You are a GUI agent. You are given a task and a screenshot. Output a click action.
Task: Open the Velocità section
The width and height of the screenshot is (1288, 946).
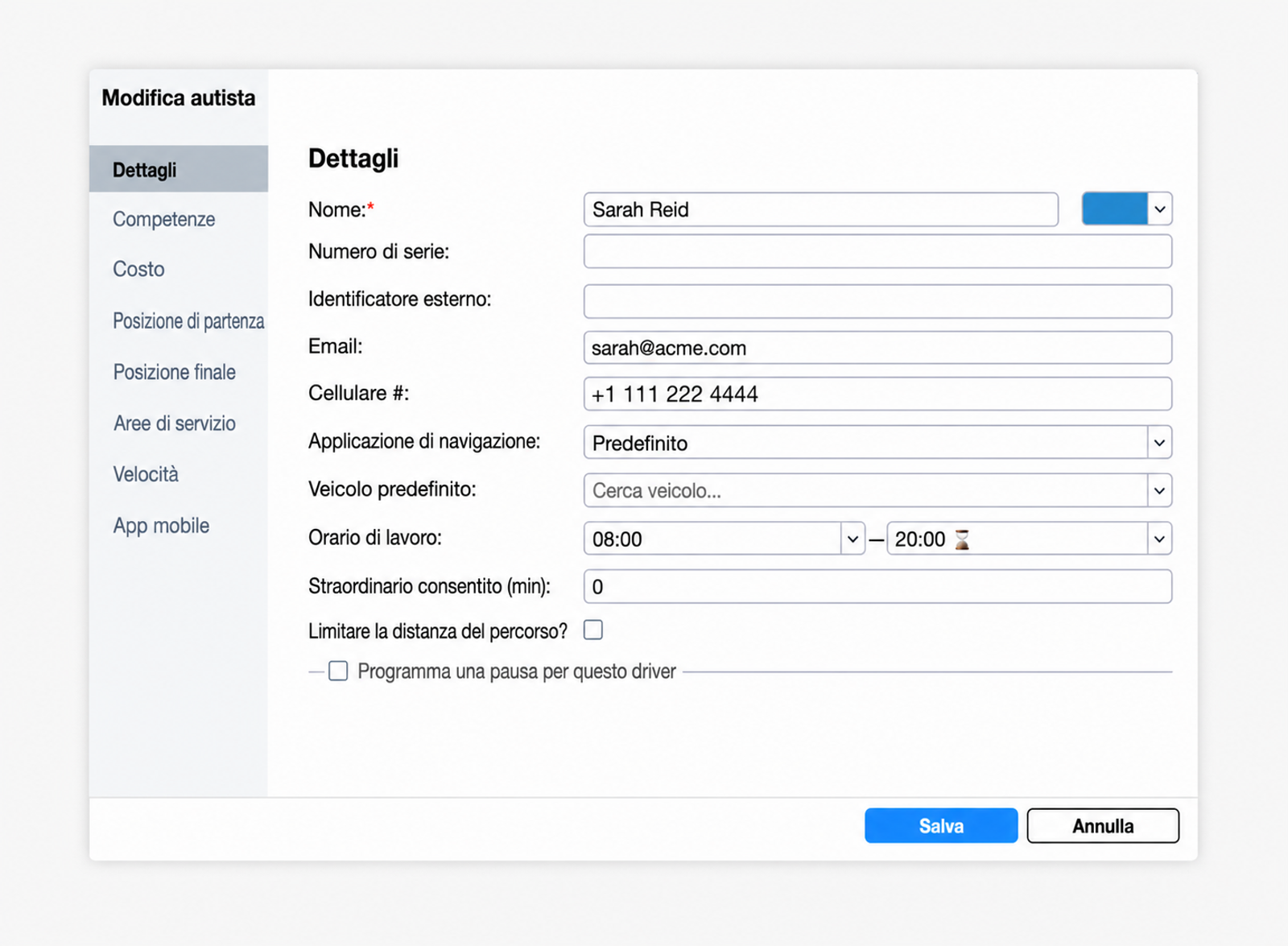146,474
